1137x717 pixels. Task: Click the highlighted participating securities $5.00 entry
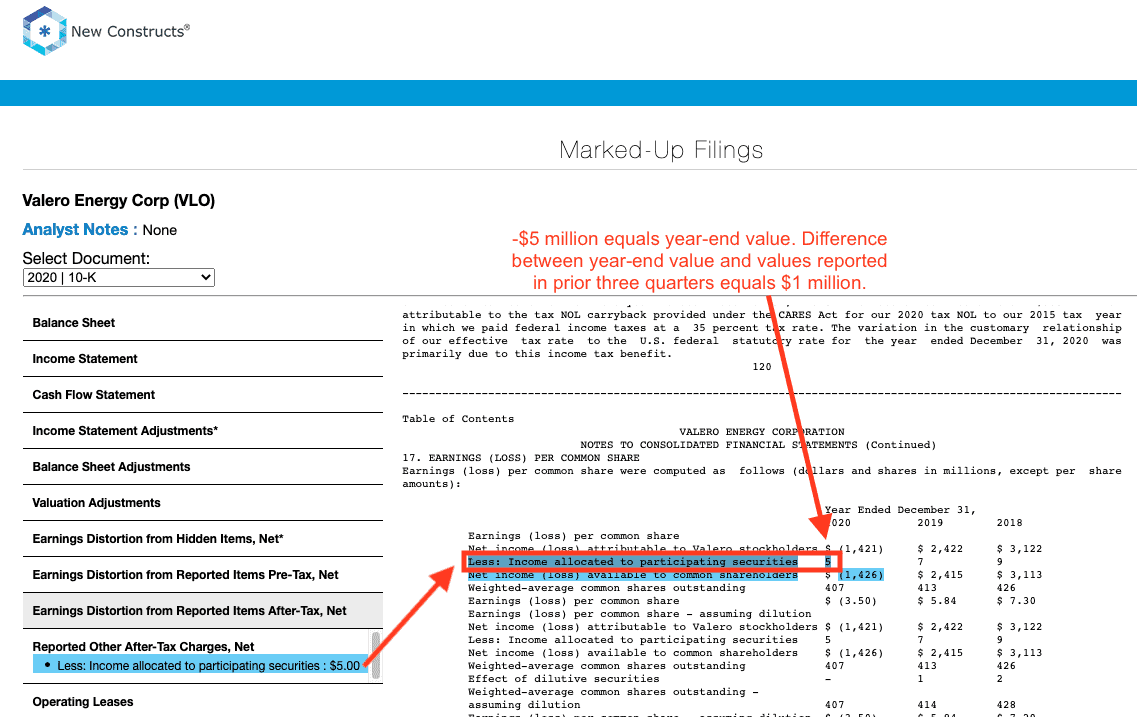pos(201,666)
